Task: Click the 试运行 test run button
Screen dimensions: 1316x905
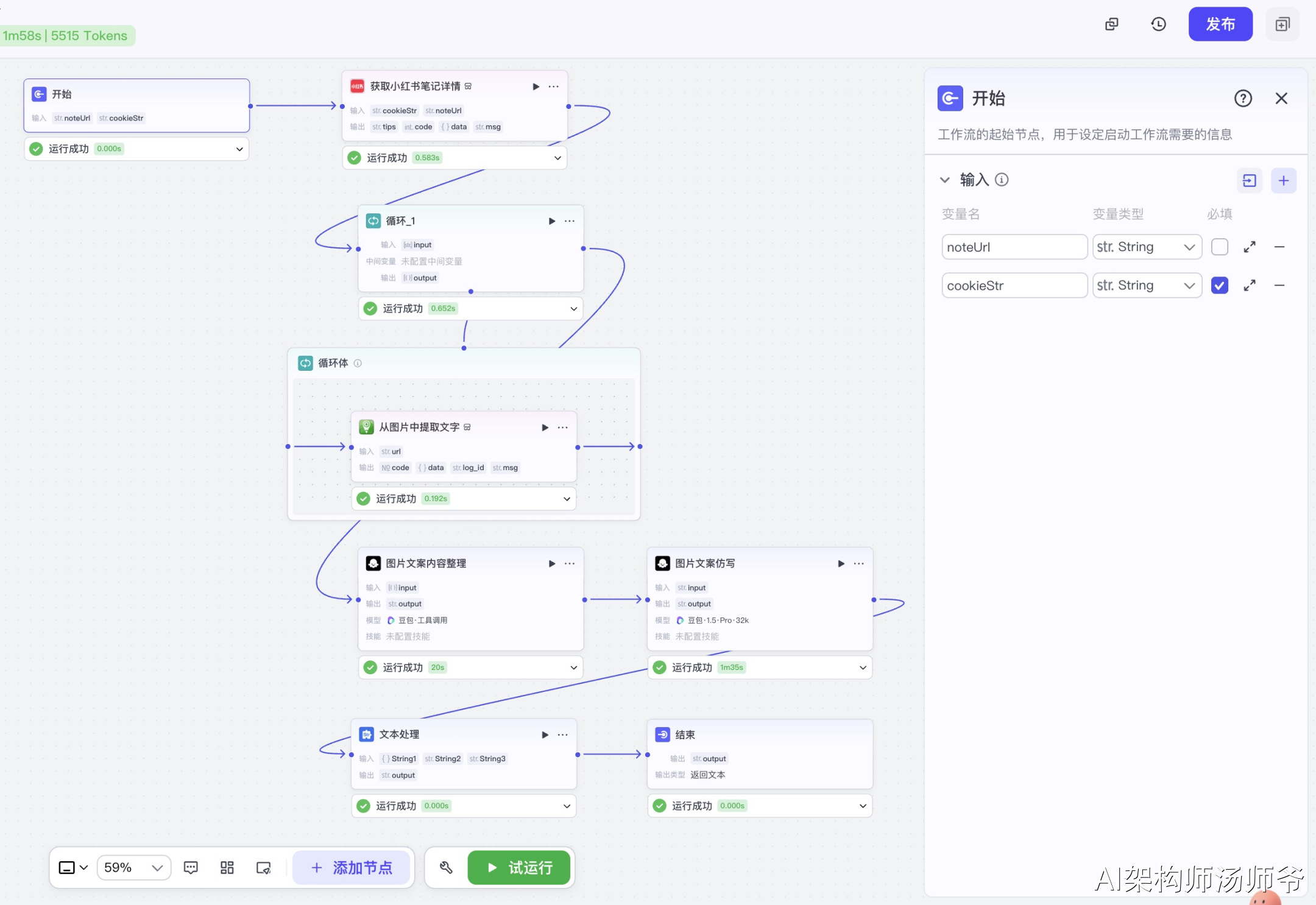Action: pyautogui.click(x=519, y=867)
